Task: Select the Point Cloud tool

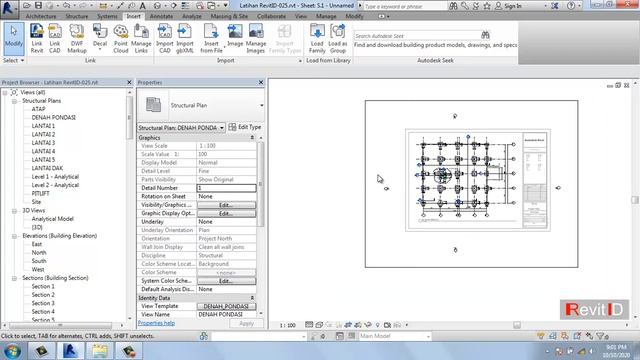Action: 120,39
